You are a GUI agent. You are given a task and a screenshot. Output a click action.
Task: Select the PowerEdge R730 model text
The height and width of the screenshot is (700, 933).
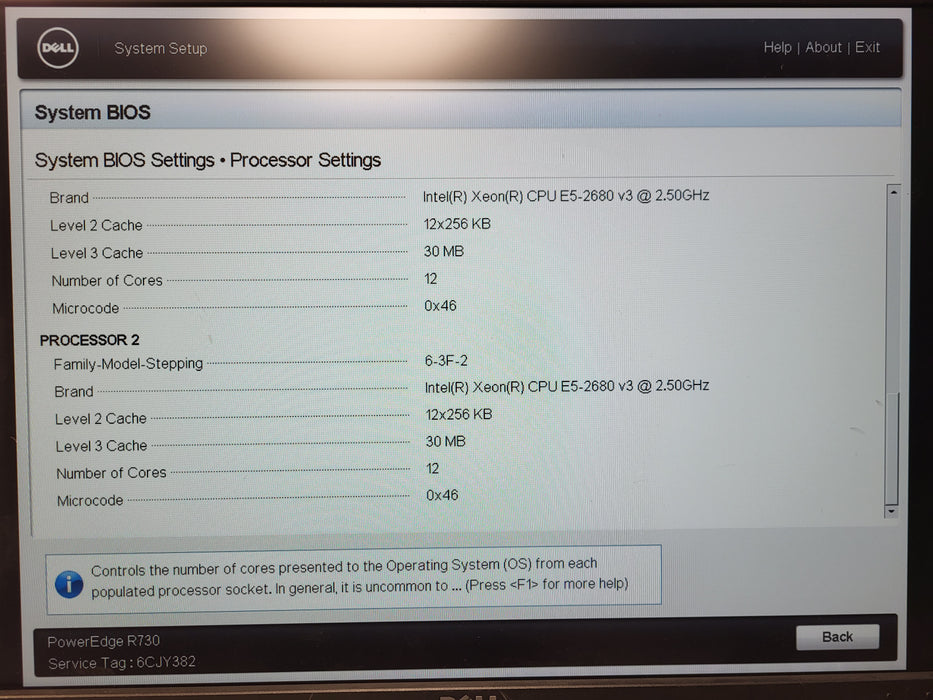pos(104,641)
